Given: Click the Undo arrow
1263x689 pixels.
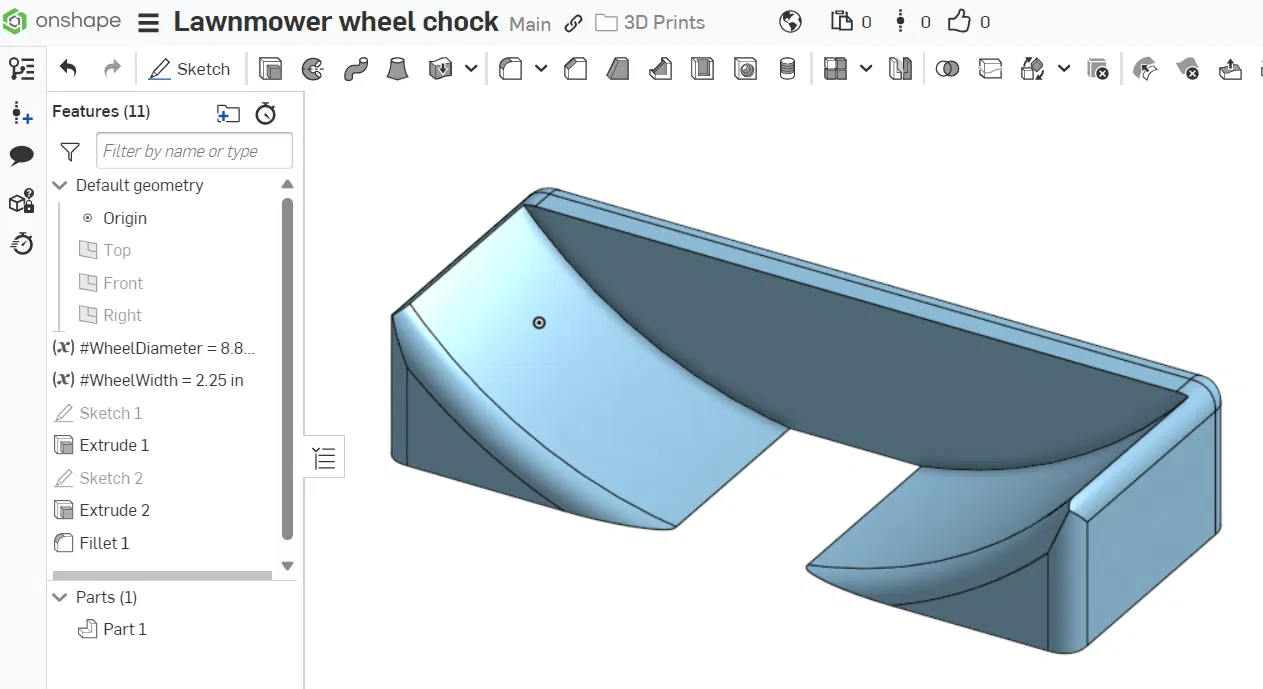Looking at the screenshot, I should pyautogui.click(x=68, y=69).
